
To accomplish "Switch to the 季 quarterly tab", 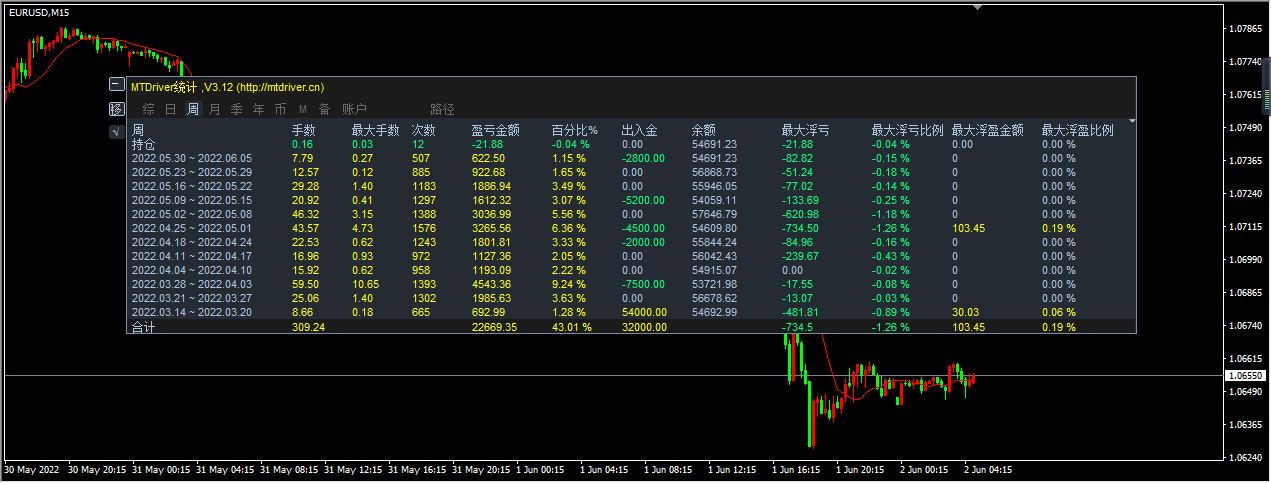I will (x=236, y=109).
